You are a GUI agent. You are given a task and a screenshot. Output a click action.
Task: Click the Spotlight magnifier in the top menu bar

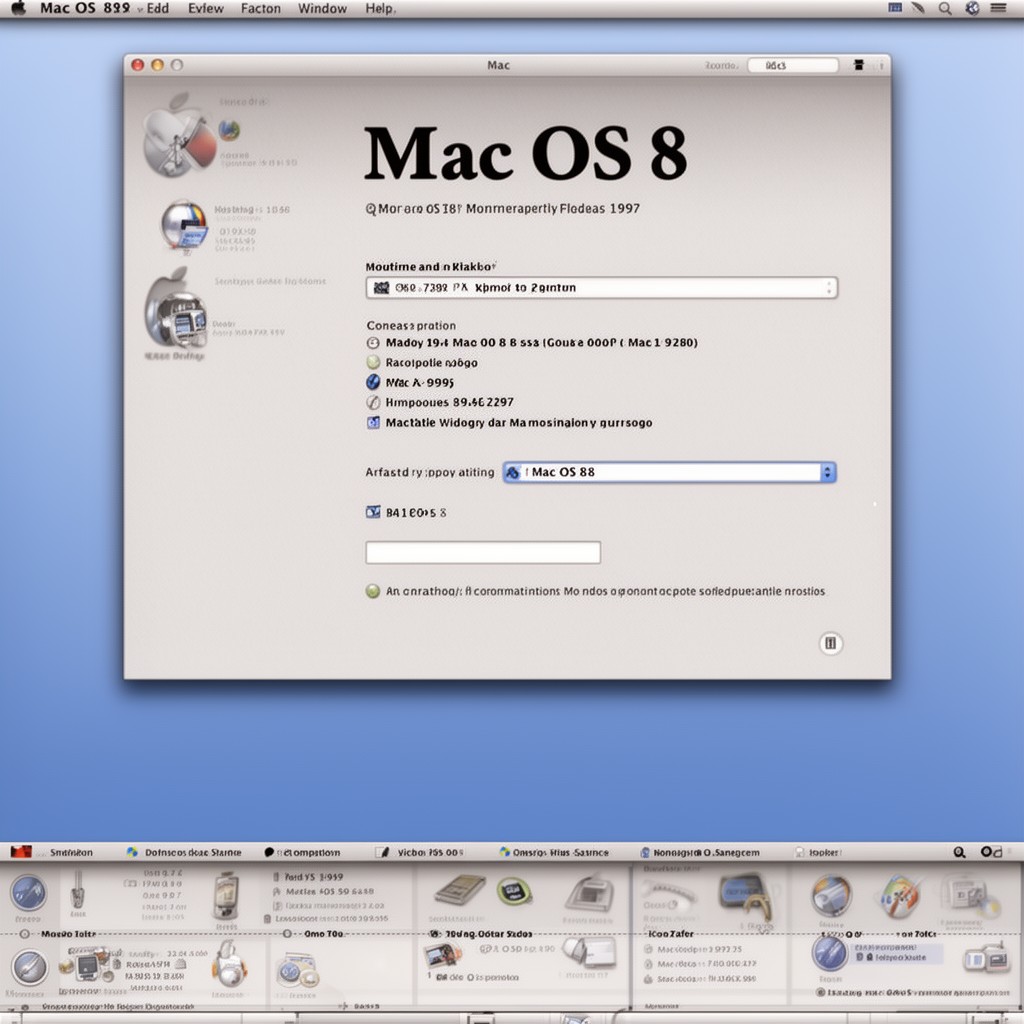click(945, 8)
